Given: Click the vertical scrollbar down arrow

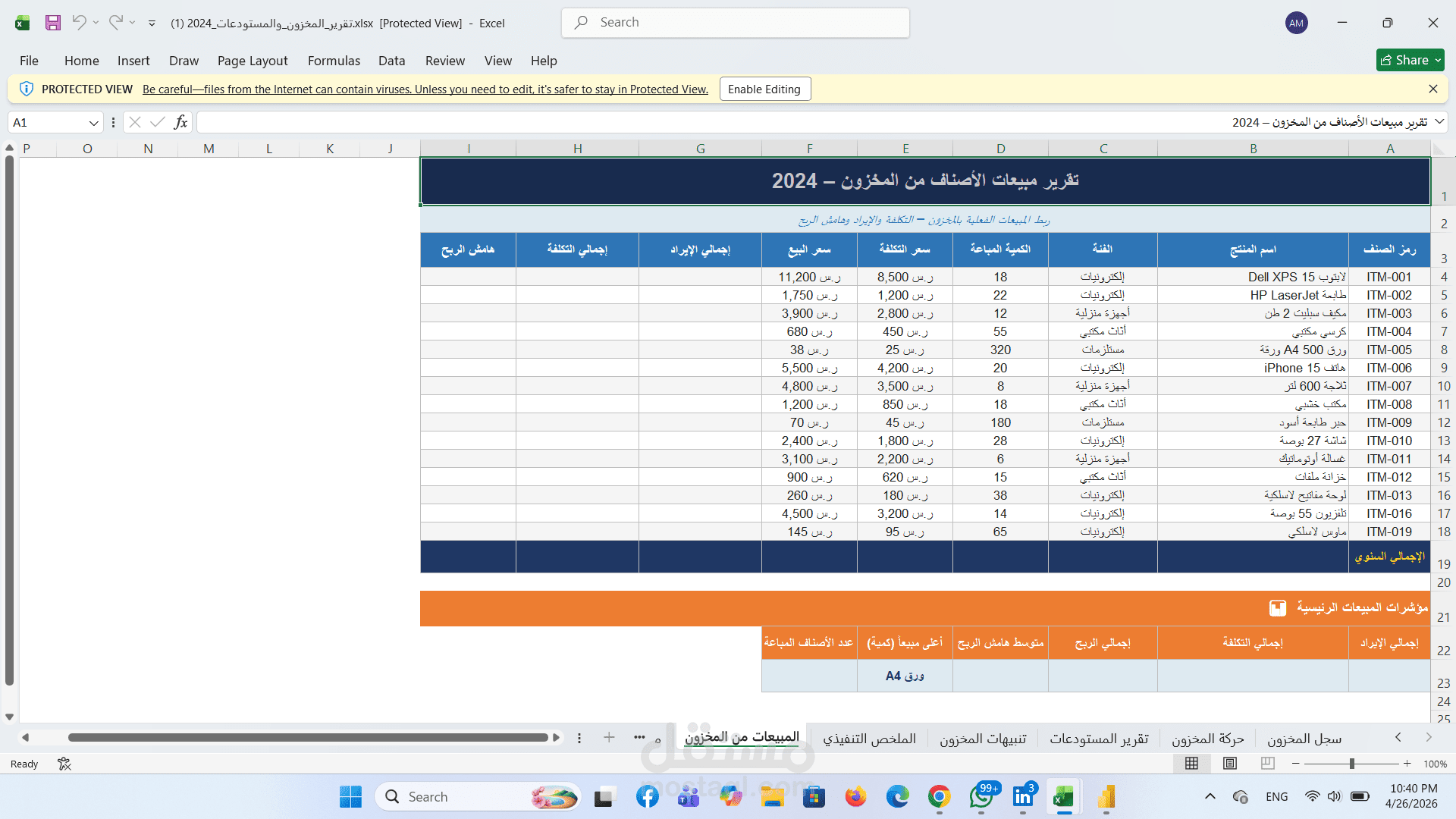Looking at the screenshot, I should click(x=9, y=717).
